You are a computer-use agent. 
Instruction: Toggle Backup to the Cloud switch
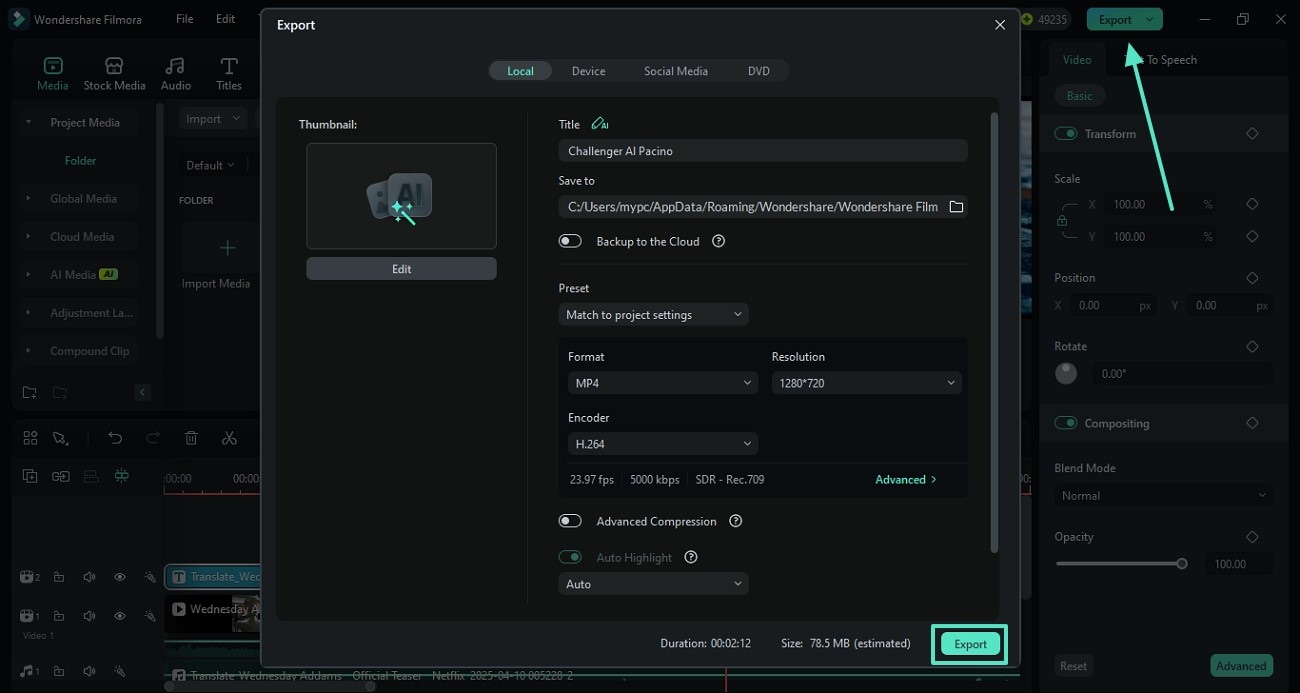(x=570, y=241)
